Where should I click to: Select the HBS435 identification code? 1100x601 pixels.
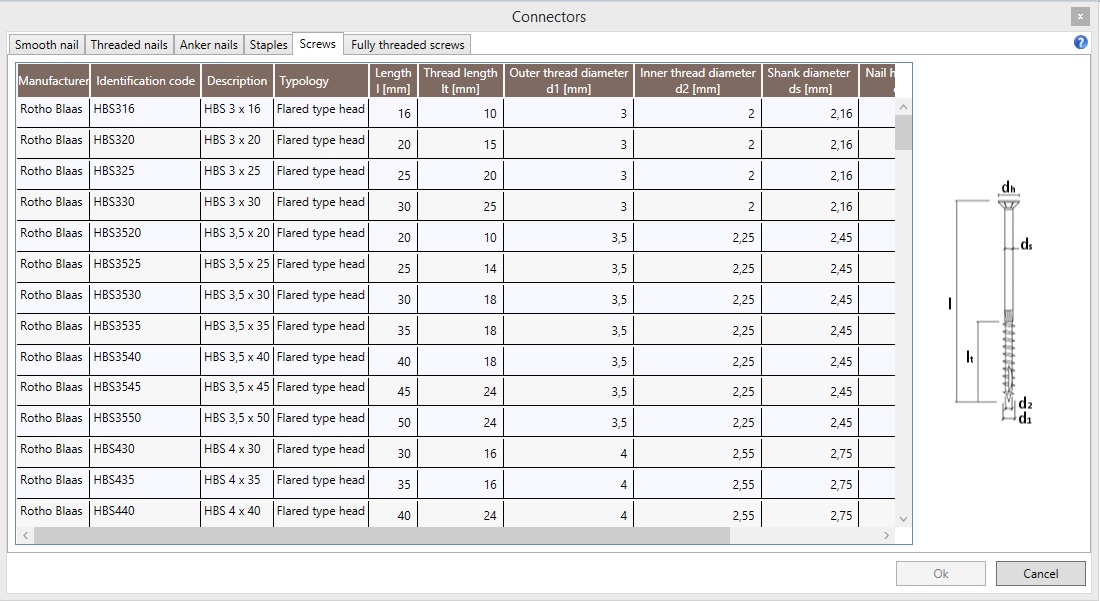click(145, 482)
